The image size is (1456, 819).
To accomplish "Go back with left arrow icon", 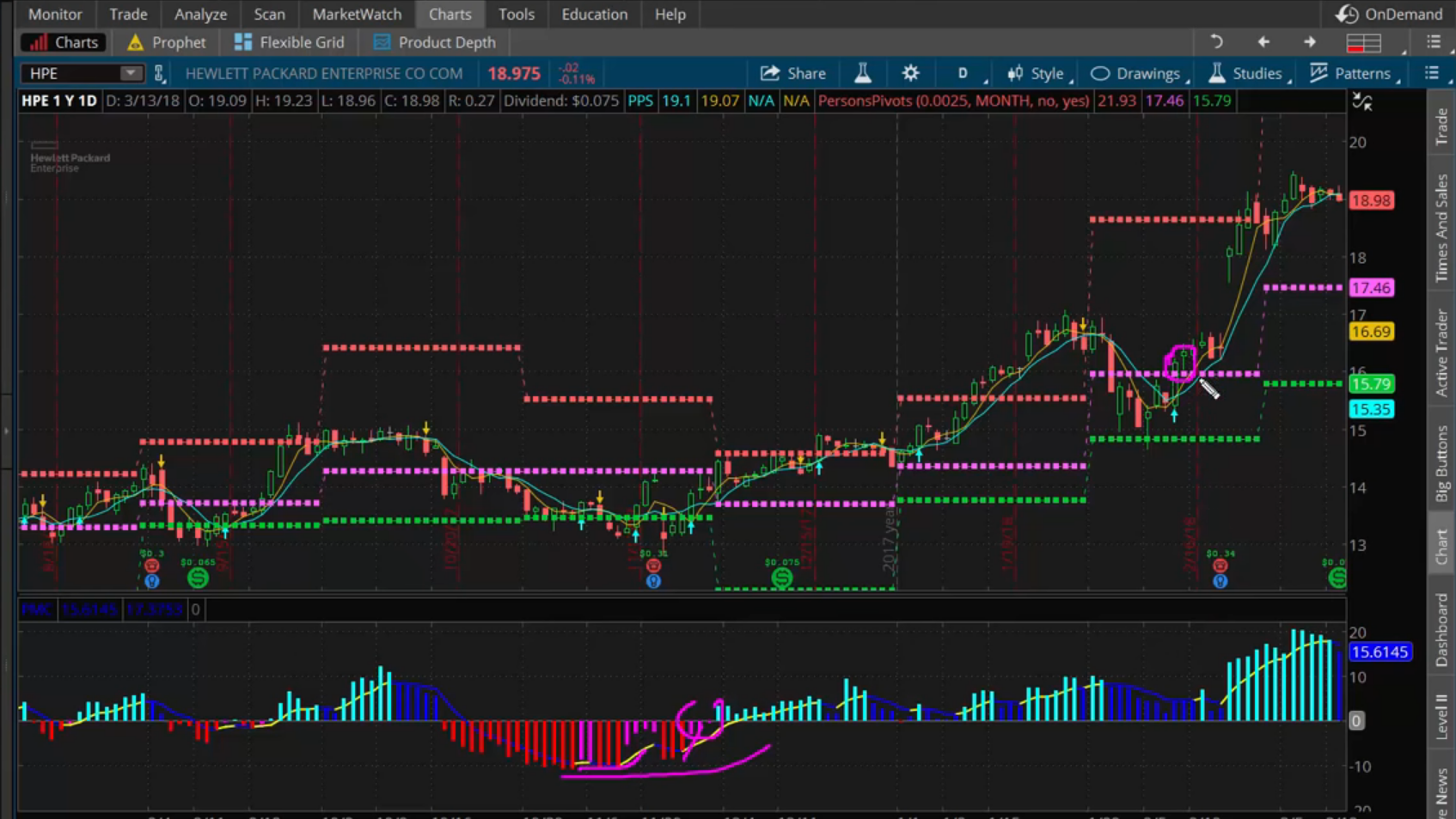I will click(x=1263, y=42).
